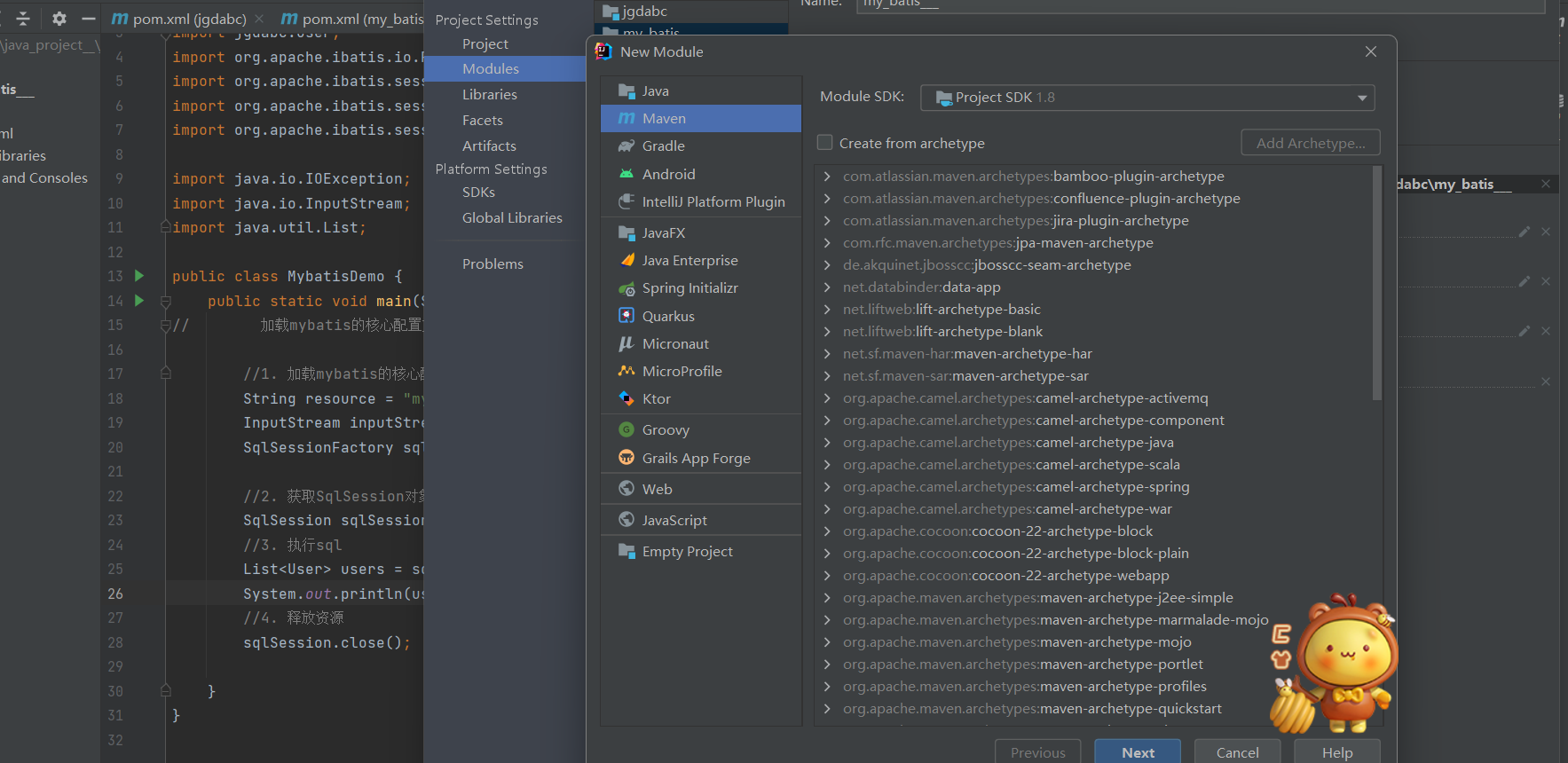
Task: Click the Cancel button
Action: 1237,751
